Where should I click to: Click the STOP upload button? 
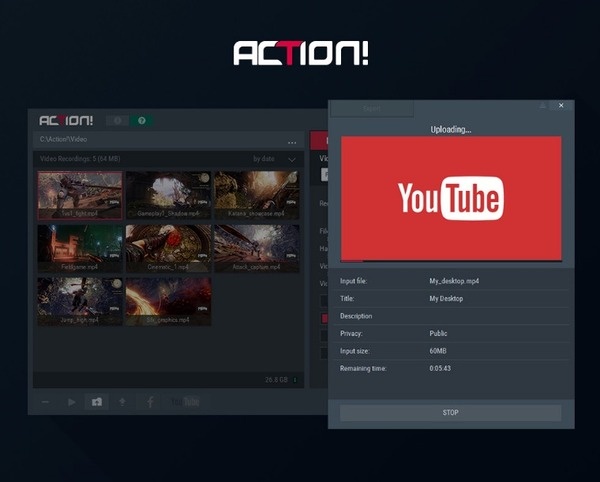[x=450, y=413]
